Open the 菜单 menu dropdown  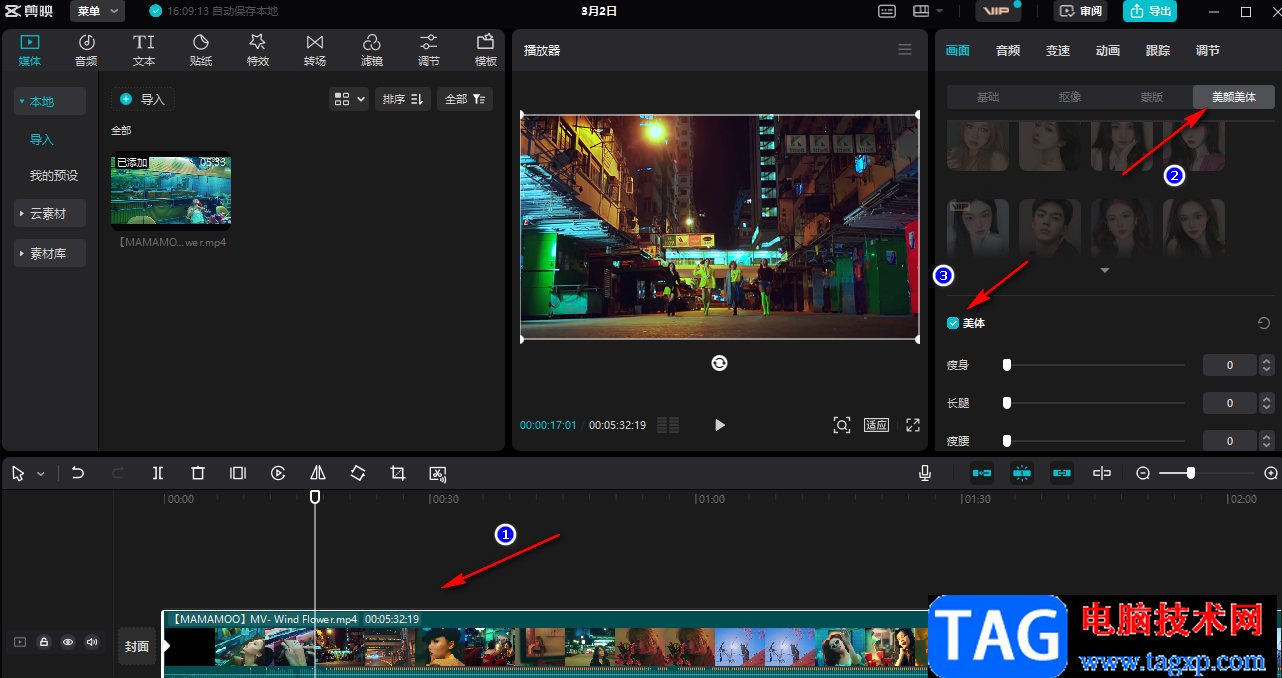(x=97, y=11)
